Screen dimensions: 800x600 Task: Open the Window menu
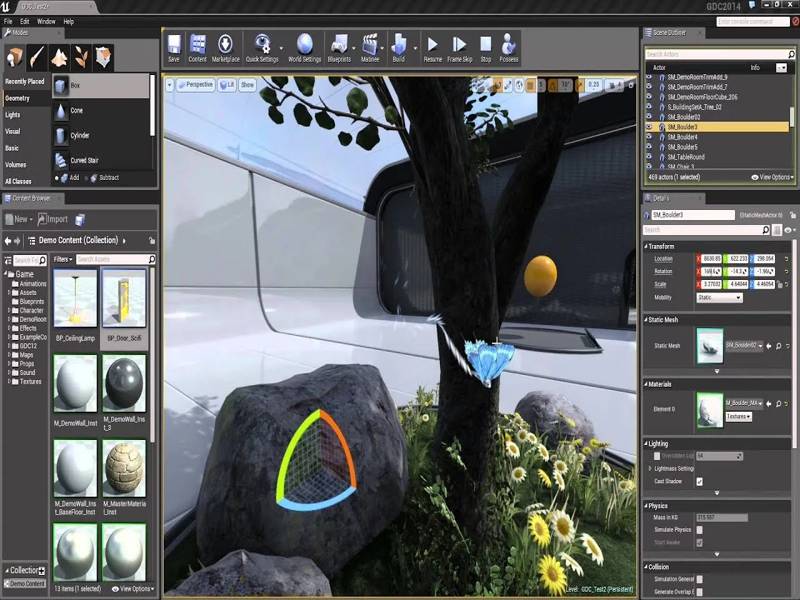click(x=46, y=20)
